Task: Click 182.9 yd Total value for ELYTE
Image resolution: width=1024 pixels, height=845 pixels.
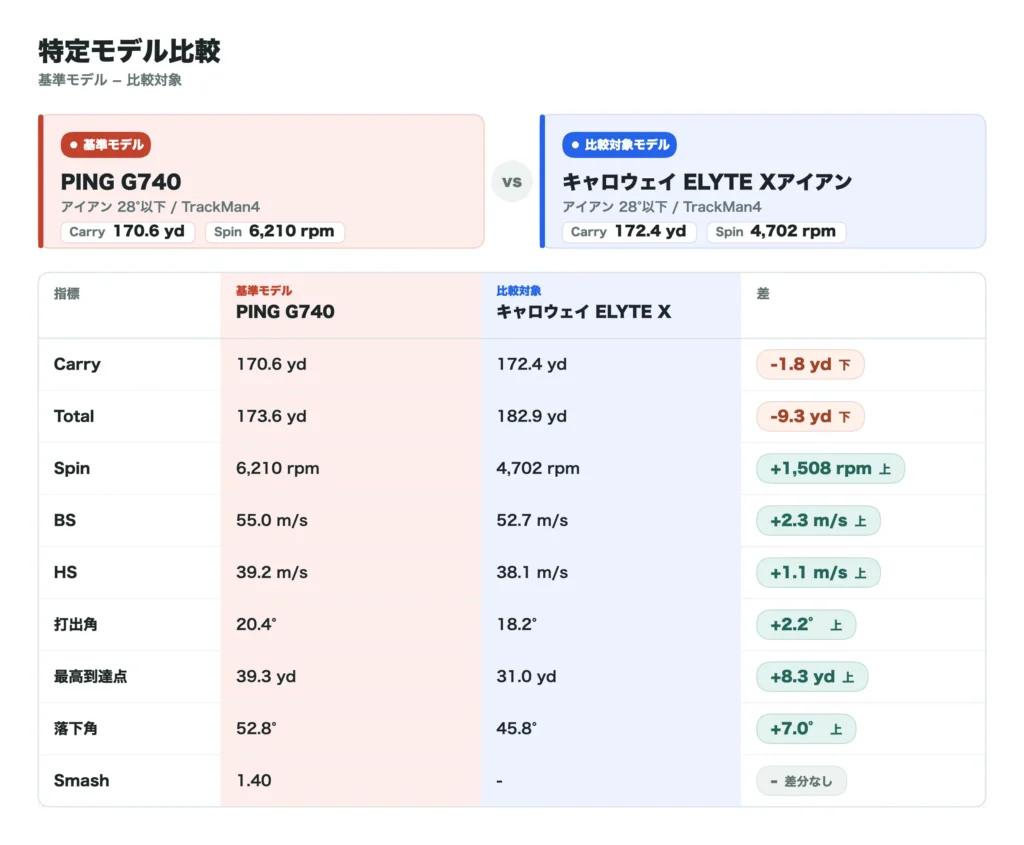Action: [x=532, y=416]
